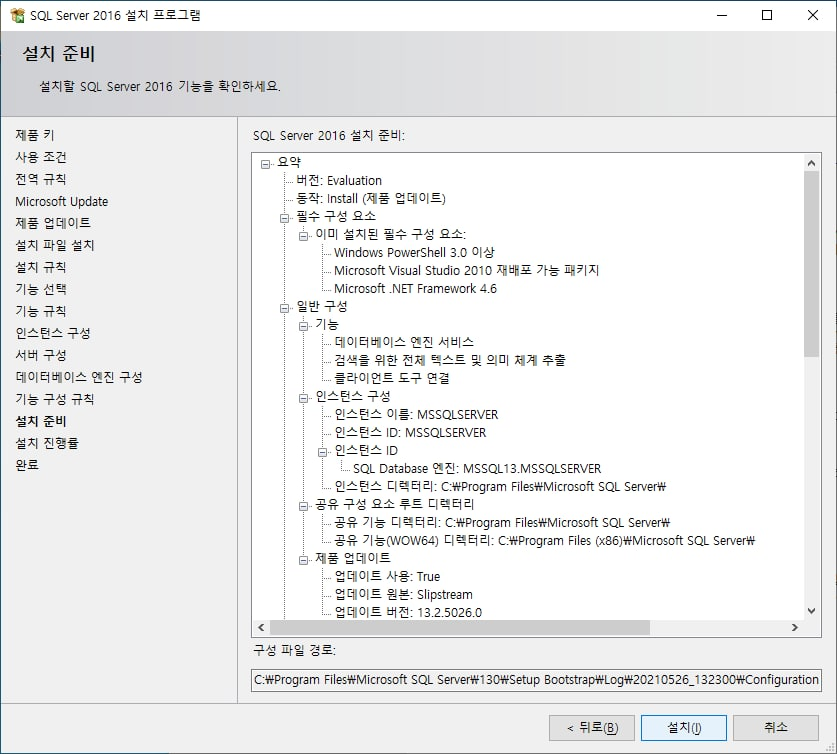Maximize the SQL Server 2016 setup window

[767, 15]
